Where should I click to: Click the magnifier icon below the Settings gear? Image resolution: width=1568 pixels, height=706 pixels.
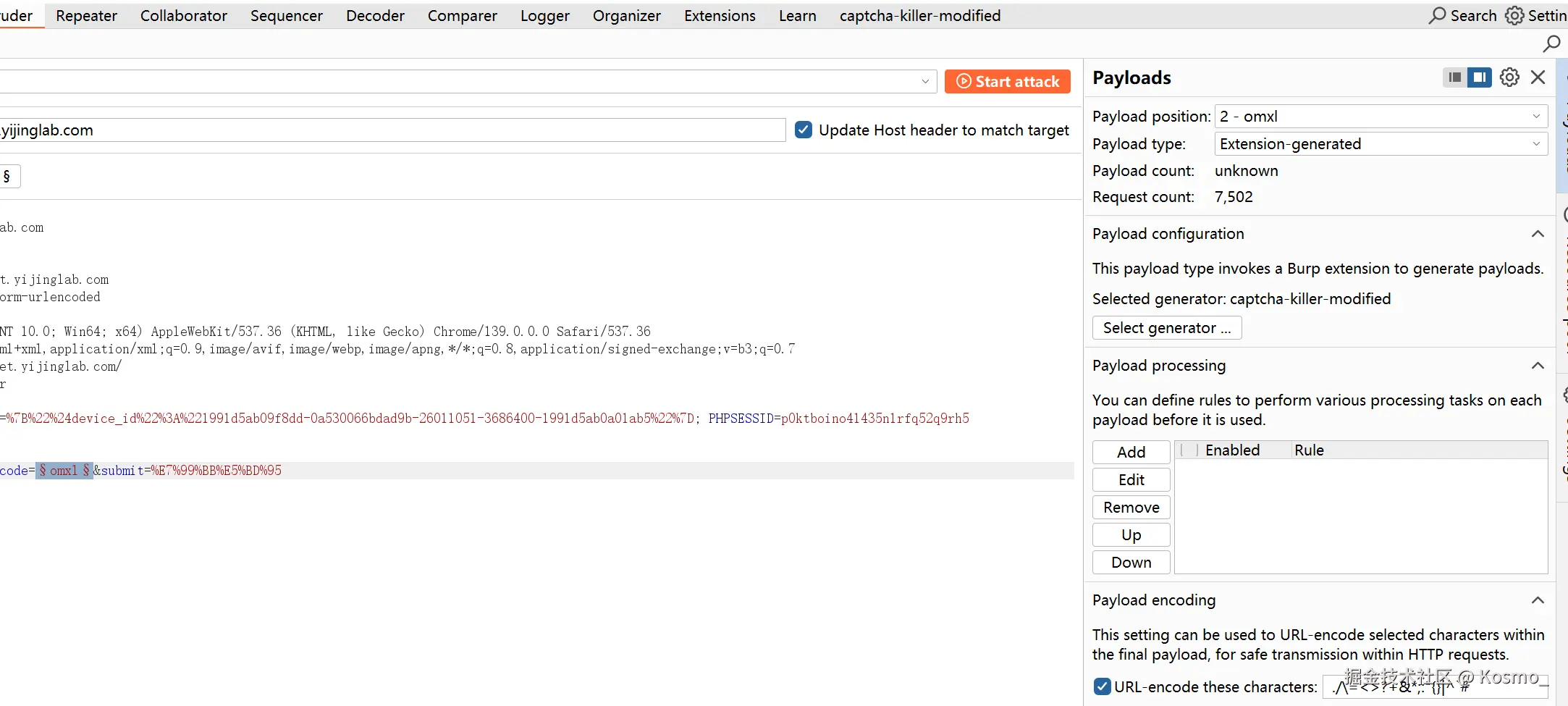click(1551, 44)
